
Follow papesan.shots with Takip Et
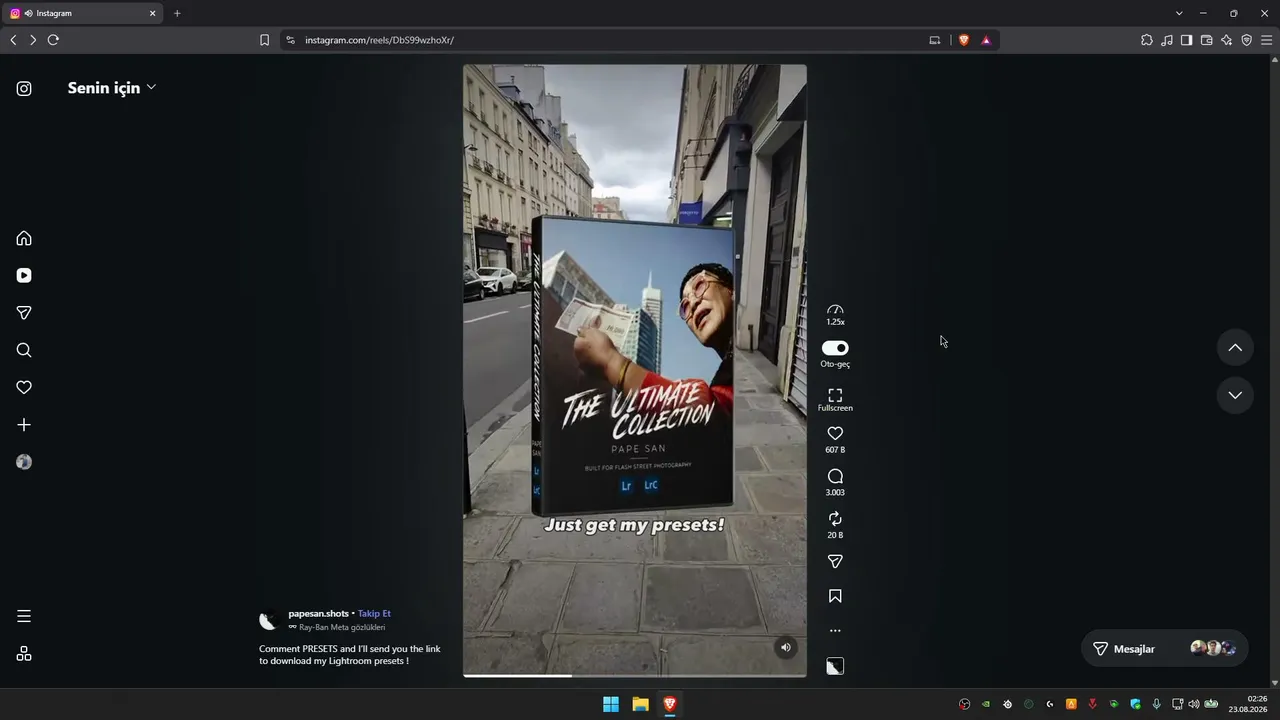click(x=374, y=613)
